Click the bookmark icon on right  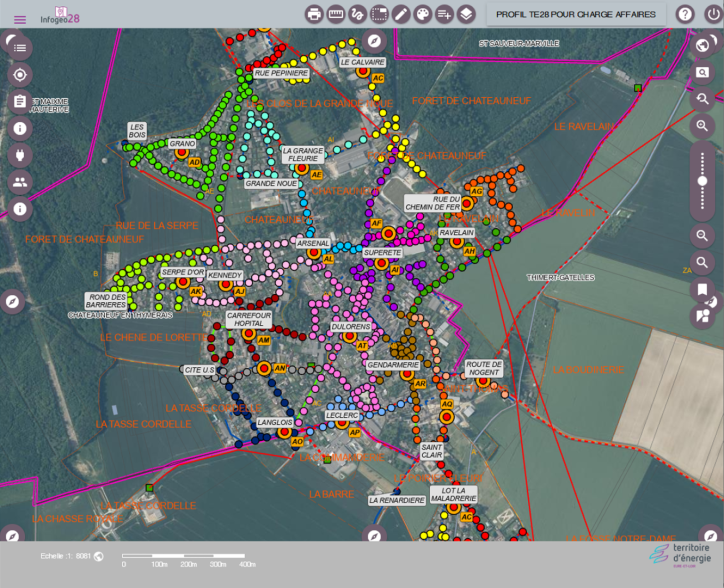click(703, 290)
